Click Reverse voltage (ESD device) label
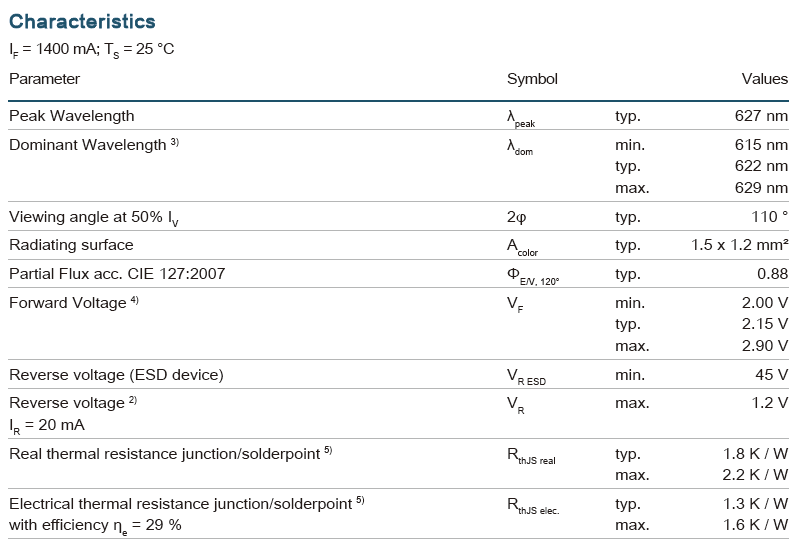Image resolution: width=805 pixels, height=549 pixels. pyautogui.click(x=116, y=375)
